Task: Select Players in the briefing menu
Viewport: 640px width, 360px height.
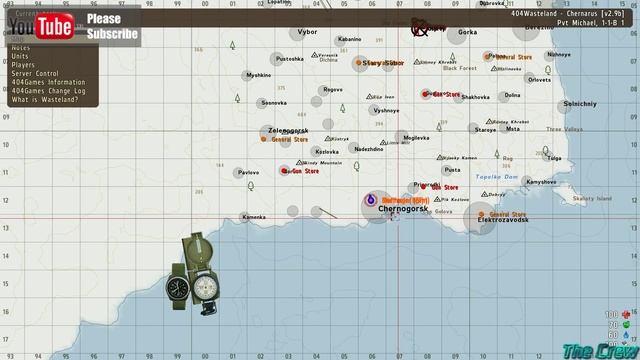Action: click(23, 65)
